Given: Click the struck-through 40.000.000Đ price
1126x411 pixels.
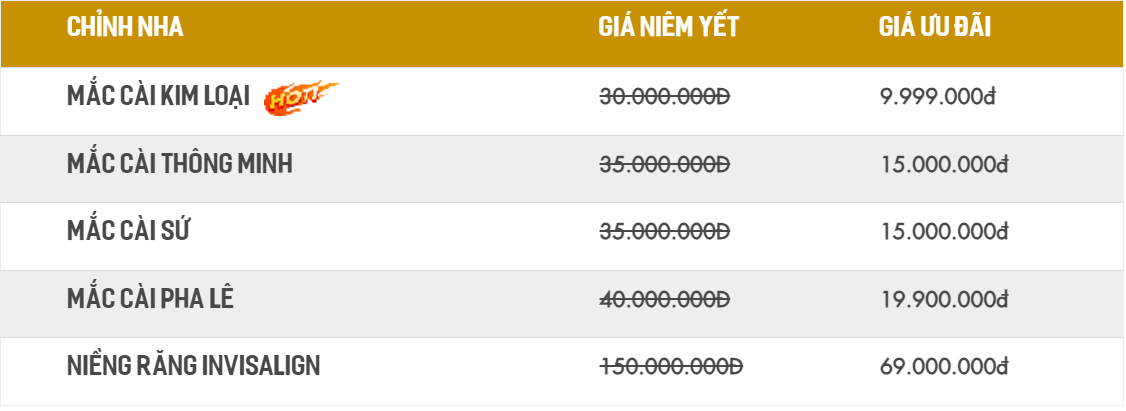Looking at the screenshot, I should (665, 299).
